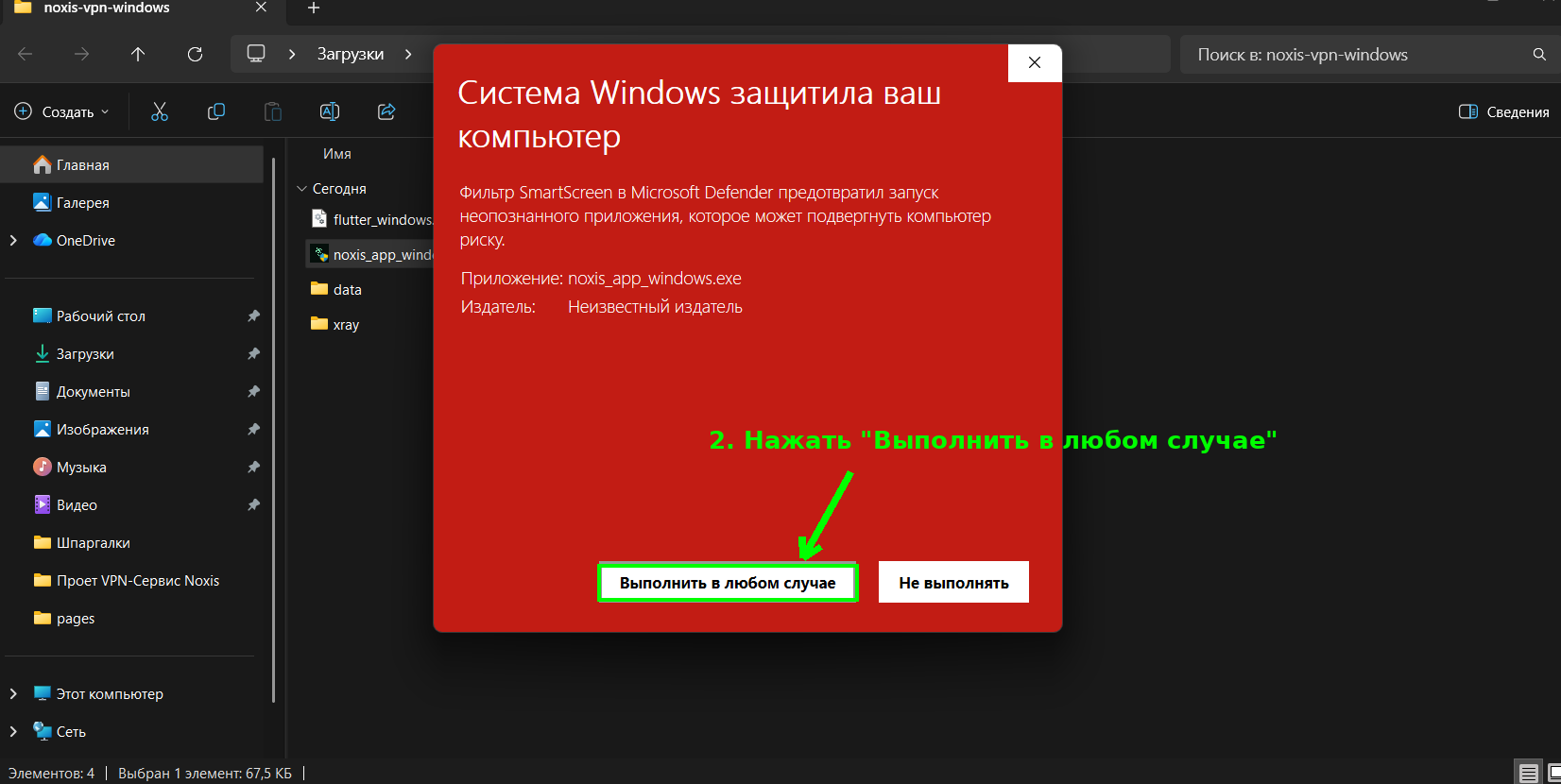The height and width of the screenshot is (784, 1561).
Task: Click the Не выполнять button
Action: point(953,582)
